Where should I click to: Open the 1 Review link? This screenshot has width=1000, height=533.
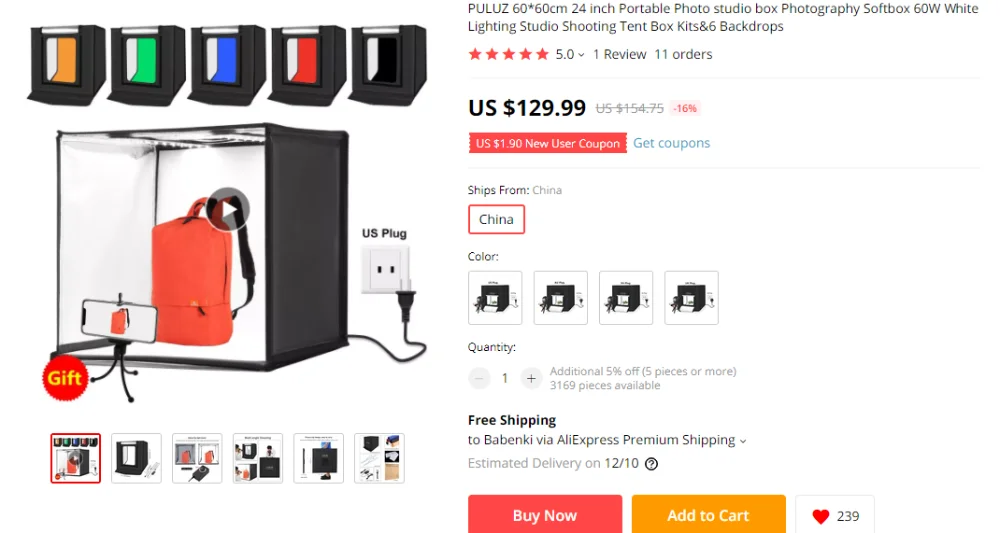point(619,54)
